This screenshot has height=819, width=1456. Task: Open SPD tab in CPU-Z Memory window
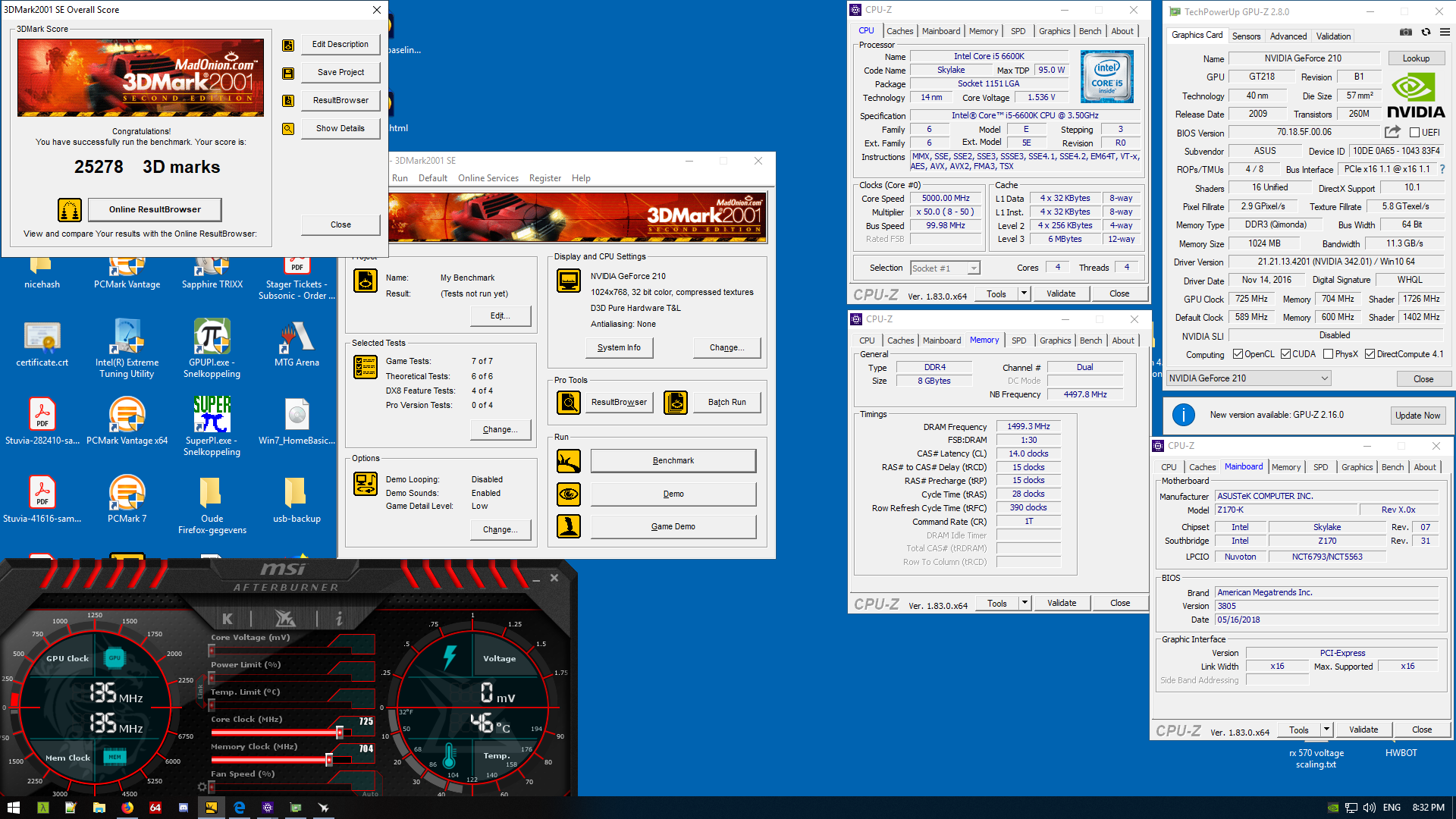1018,340
